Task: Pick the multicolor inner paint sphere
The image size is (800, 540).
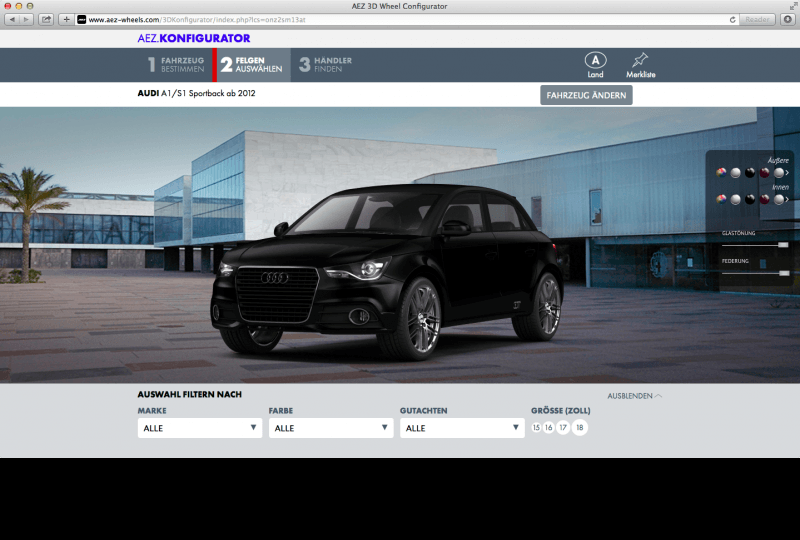Action: click(x=721, y=199)
